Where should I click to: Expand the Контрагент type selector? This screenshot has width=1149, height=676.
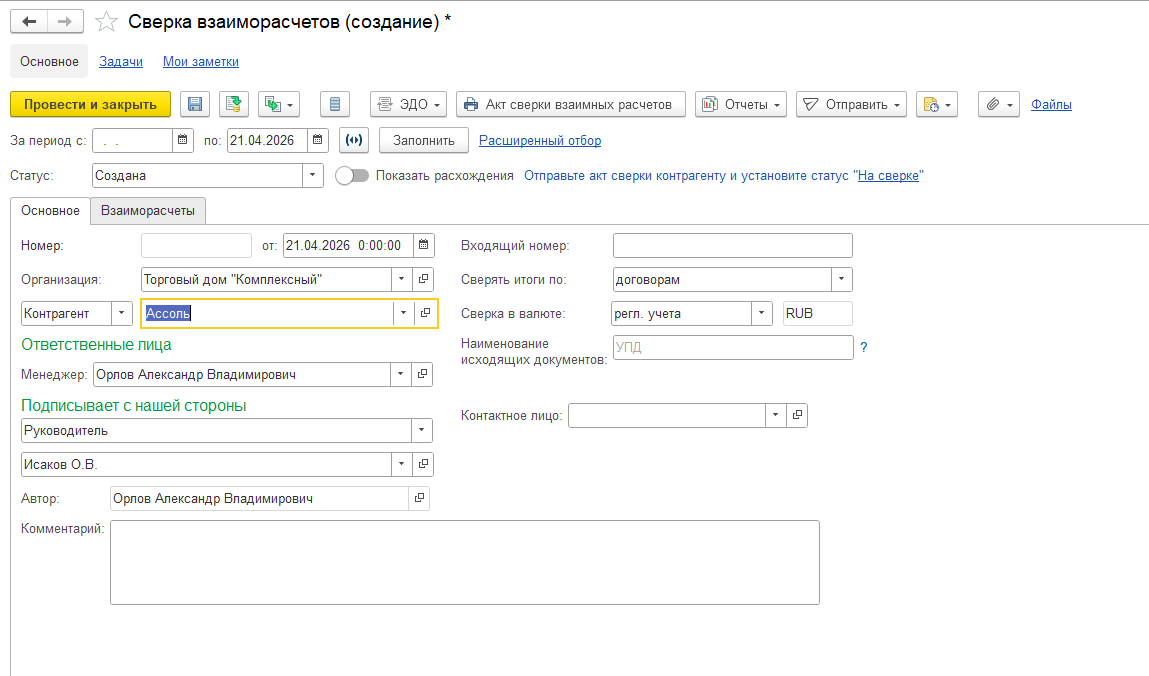[x=122, y=313]
